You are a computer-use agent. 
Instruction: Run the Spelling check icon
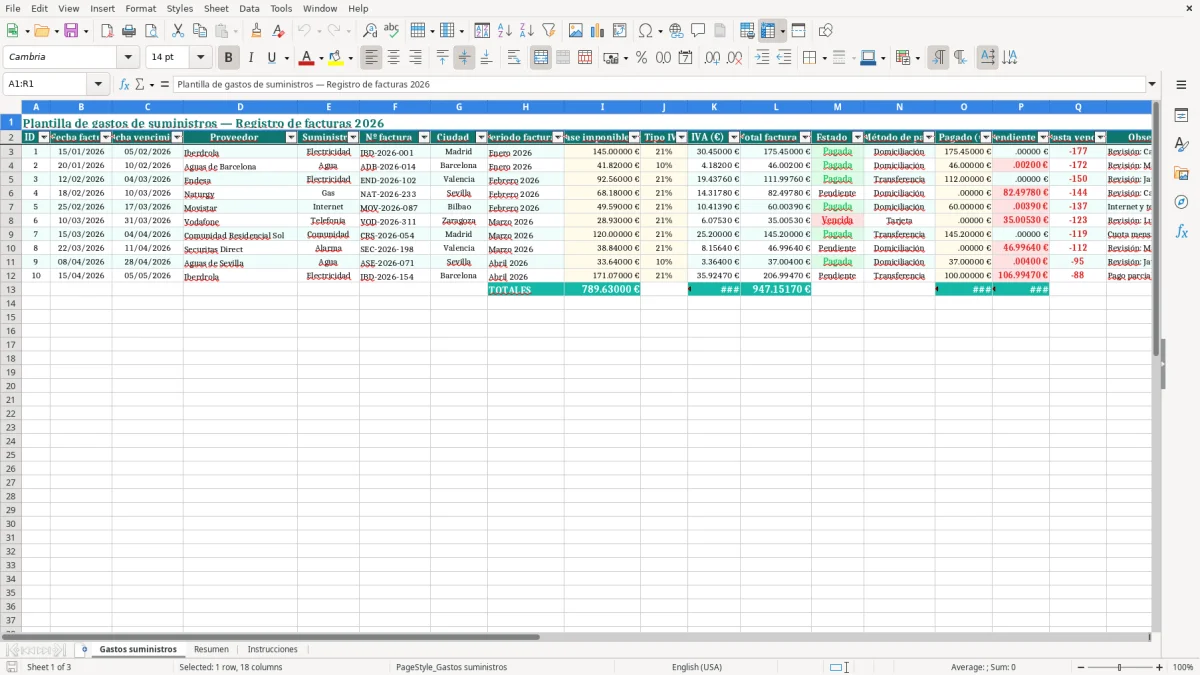pos(392,31)
